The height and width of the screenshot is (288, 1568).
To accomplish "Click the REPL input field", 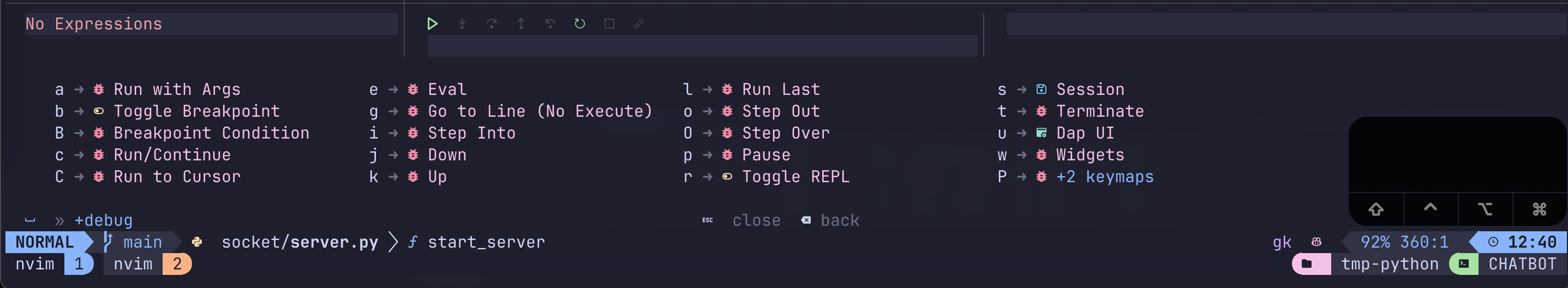I will [702, 46].
